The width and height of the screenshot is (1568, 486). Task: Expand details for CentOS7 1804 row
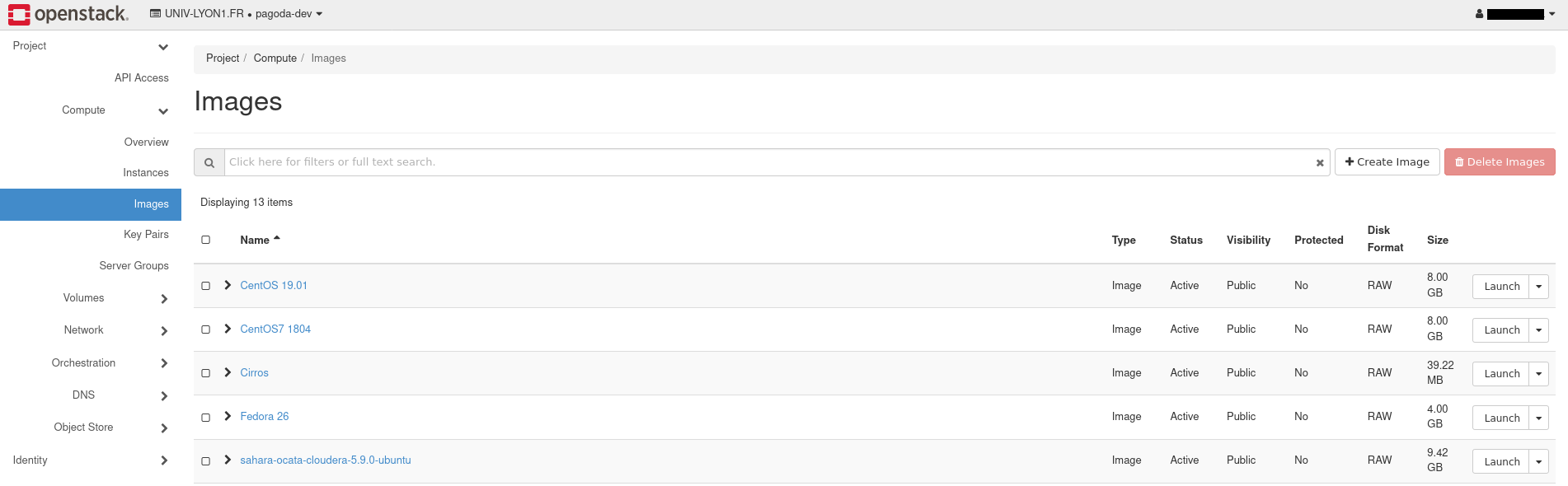point(228,329)
